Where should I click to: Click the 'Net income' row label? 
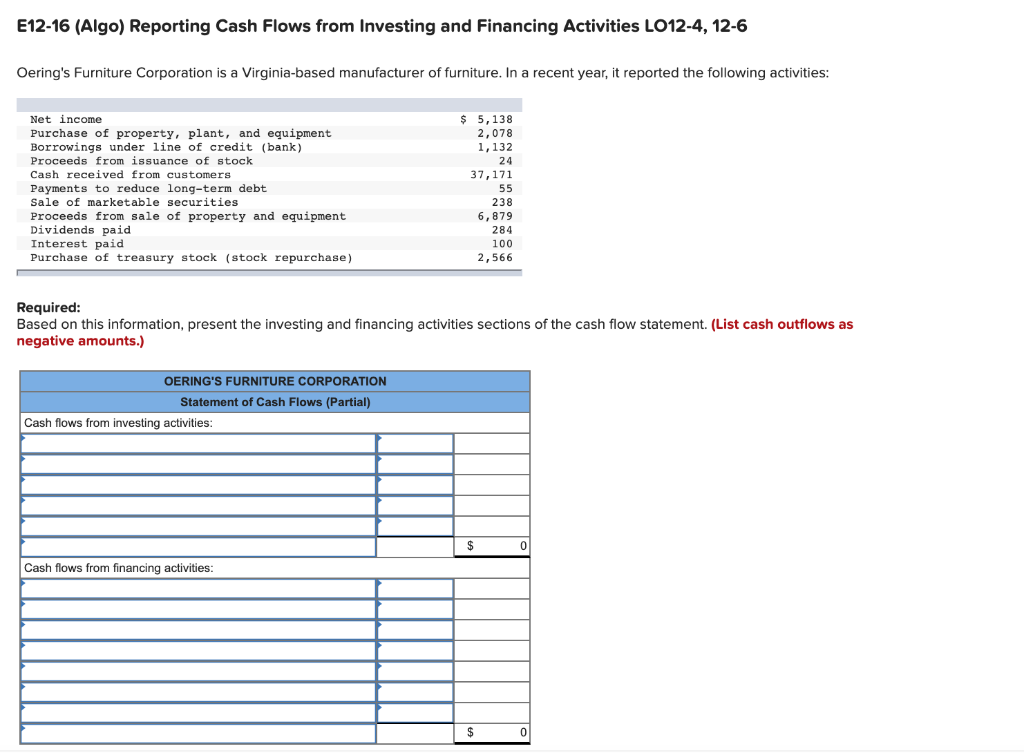(66, 120)
